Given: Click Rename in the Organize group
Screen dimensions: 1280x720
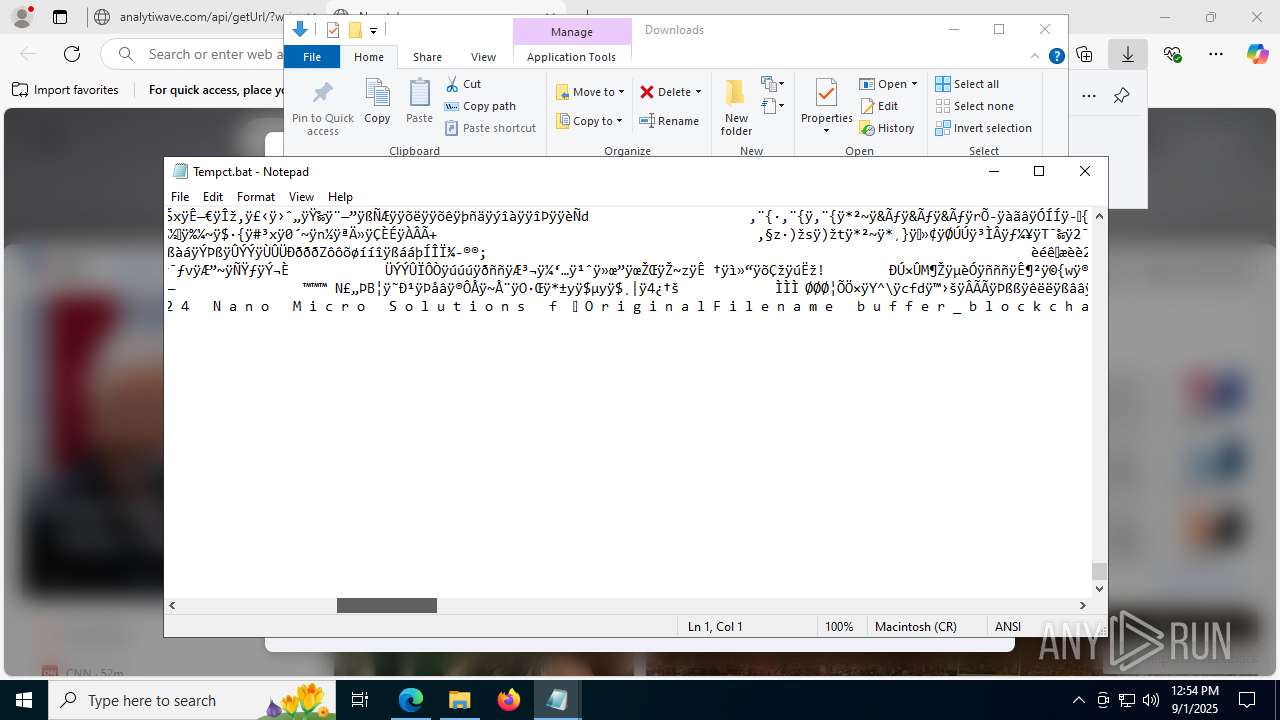Looking at the screenshot, I should (x=669, y=121).
